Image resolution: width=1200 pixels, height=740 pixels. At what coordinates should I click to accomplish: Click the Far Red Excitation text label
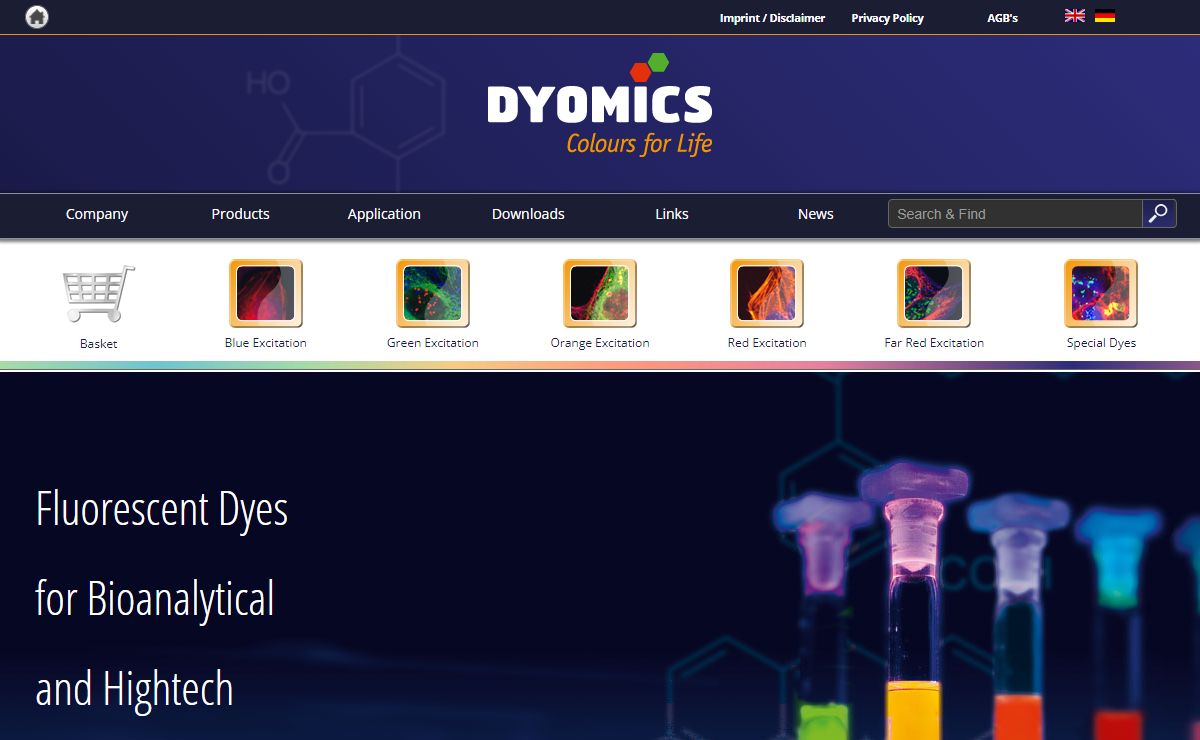click(x=933, y=343)
